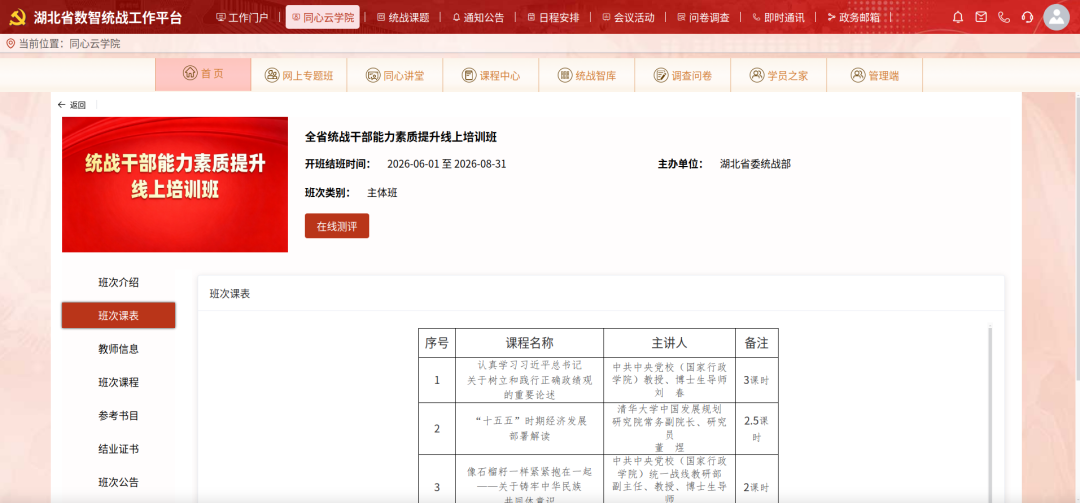Viewport: 1080px width, 503px height.
Task: Click the 调查问卷 pencil icon
Action: [661, 75]
